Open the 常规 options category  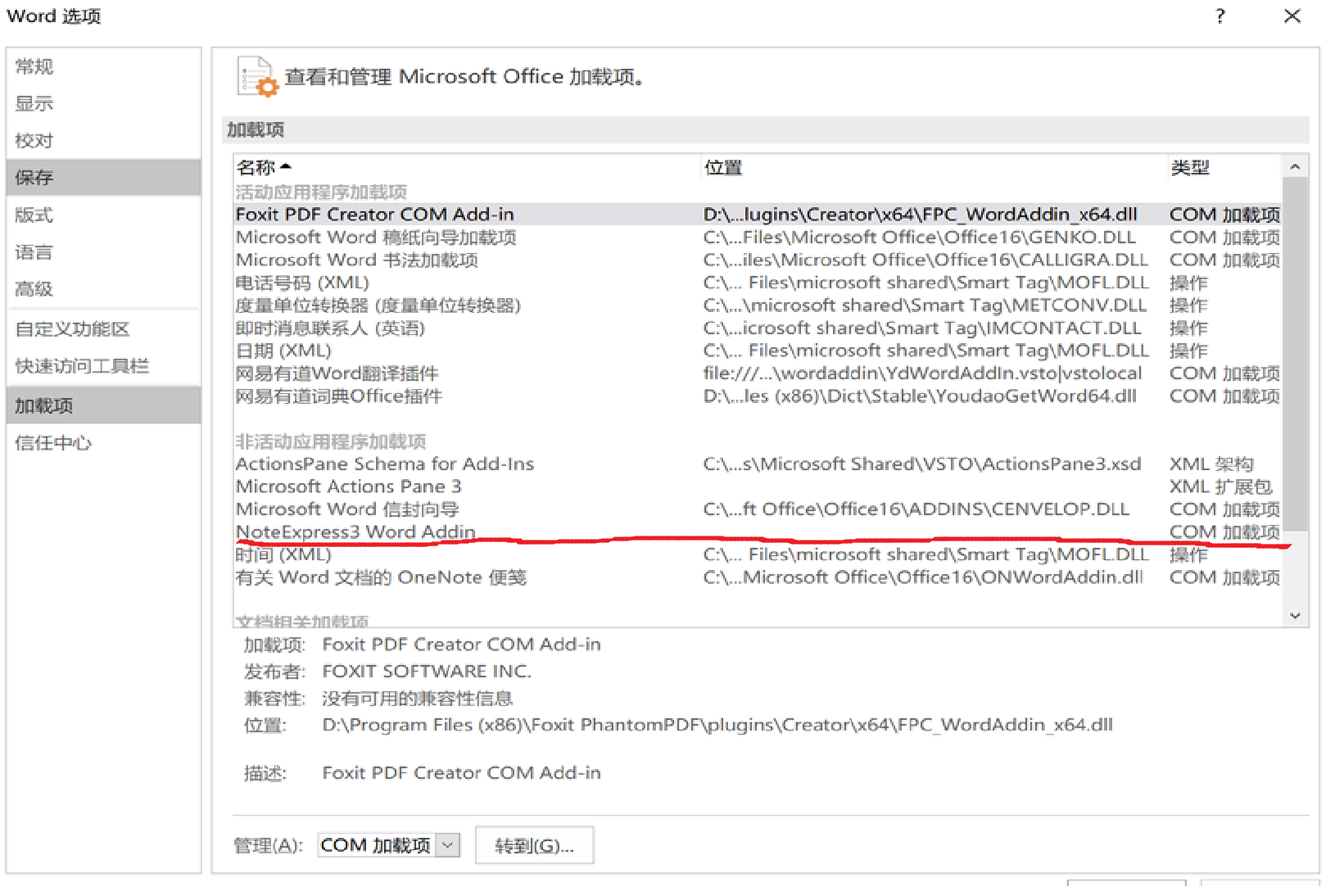(x=103, y=66)
